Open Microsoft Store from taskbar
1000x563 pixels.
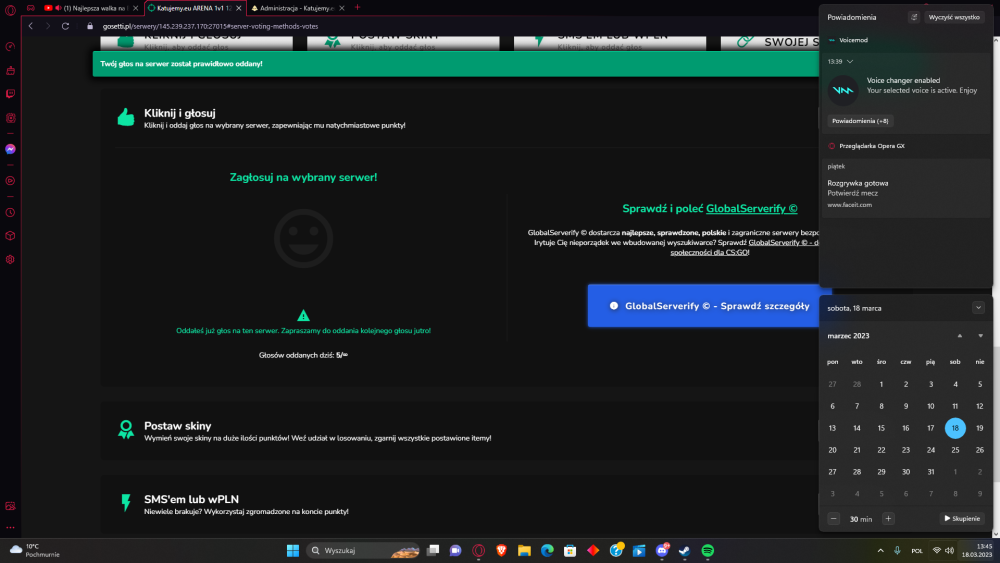(x=570, y=550)
